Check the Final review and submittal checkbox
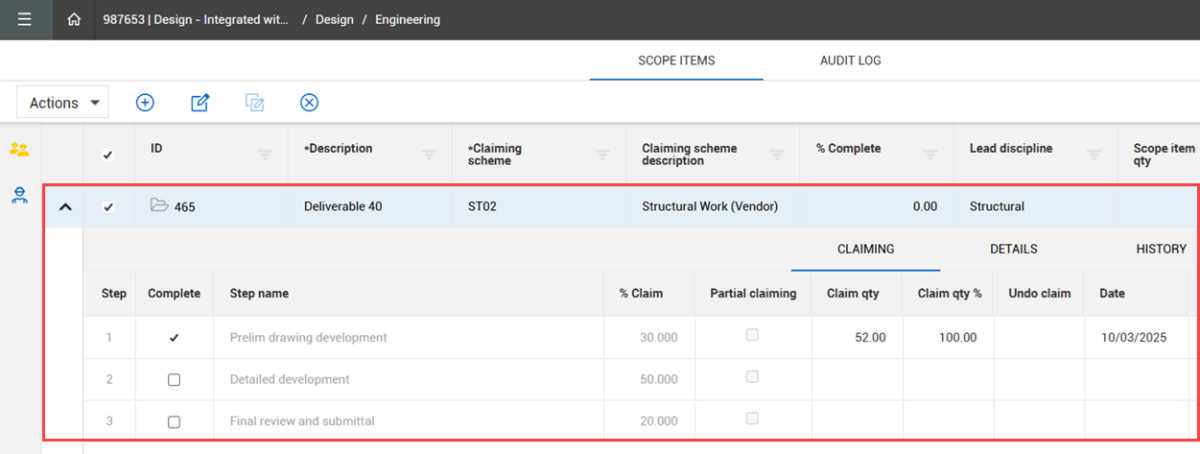Screen dimensions: 1200x454 tap(174, 422)
